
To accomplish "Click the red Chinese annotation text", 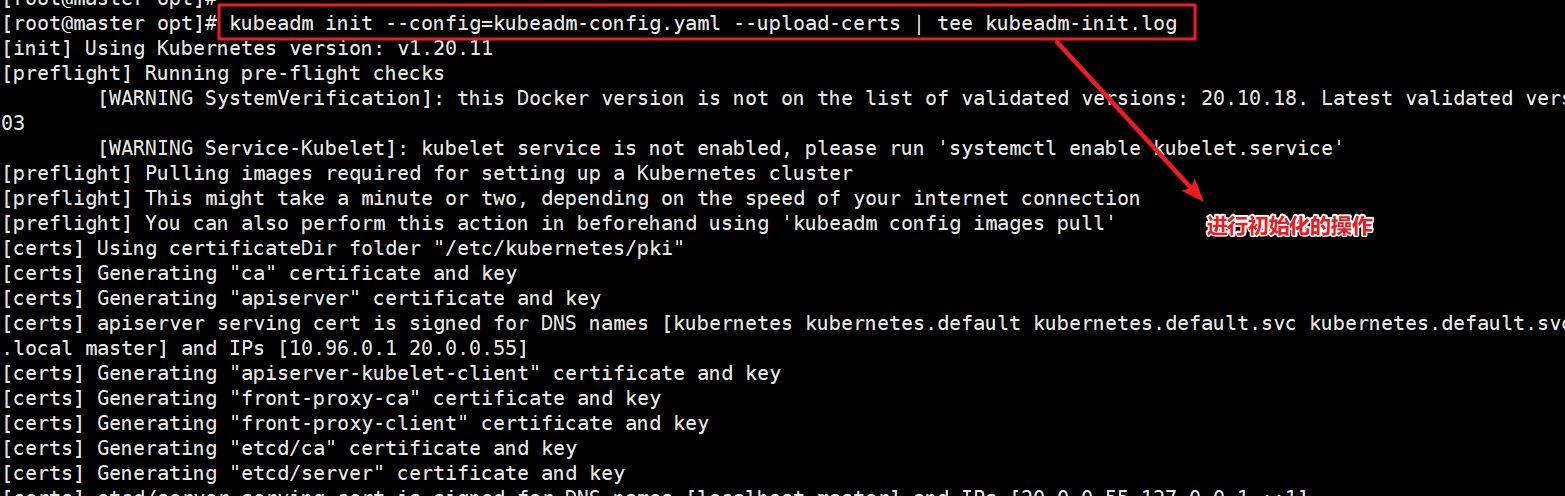I will pyautogui.click(x=1289, y=228).
